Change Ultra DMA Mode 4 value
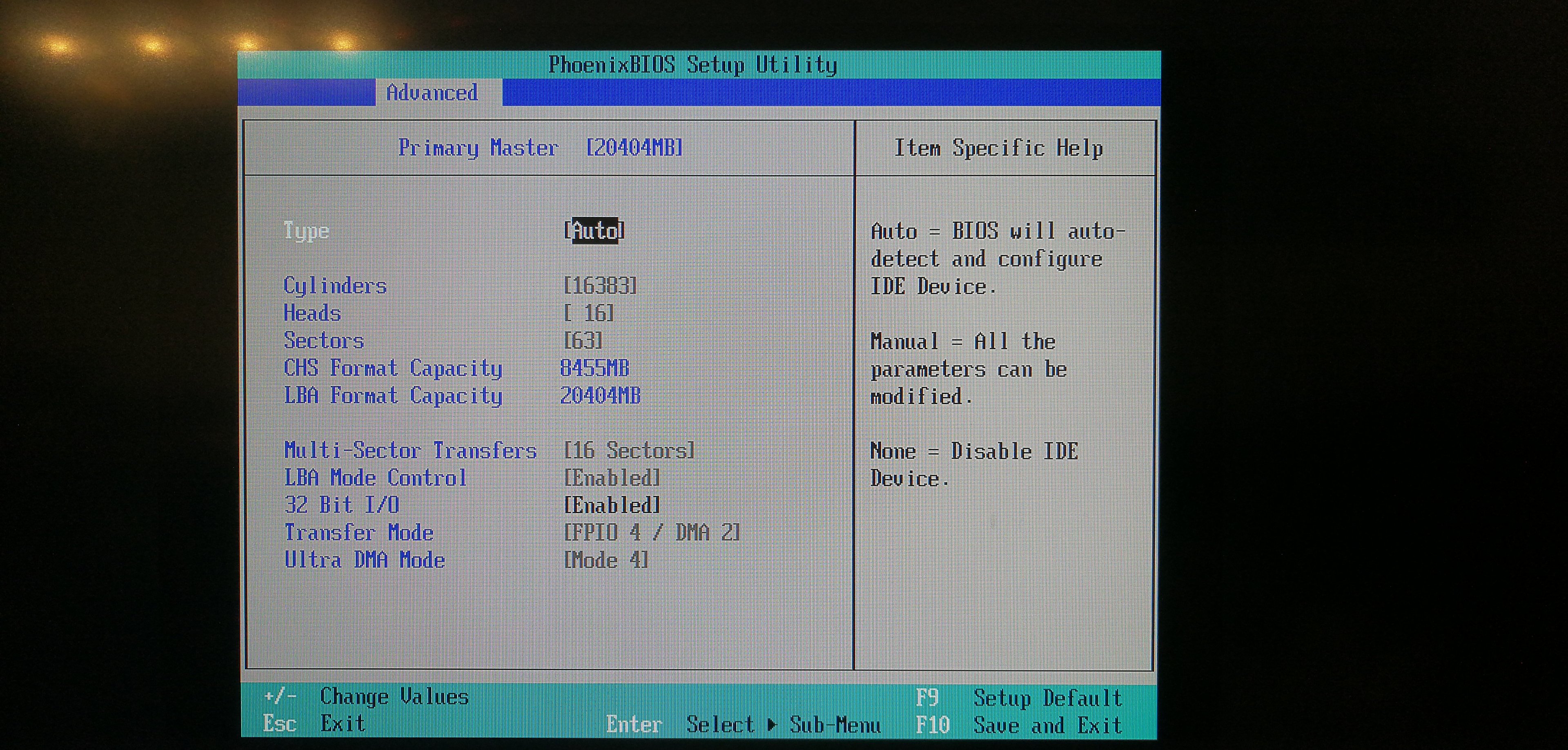The width and height of the screenshot is (1568, 750). click(606, 560)
